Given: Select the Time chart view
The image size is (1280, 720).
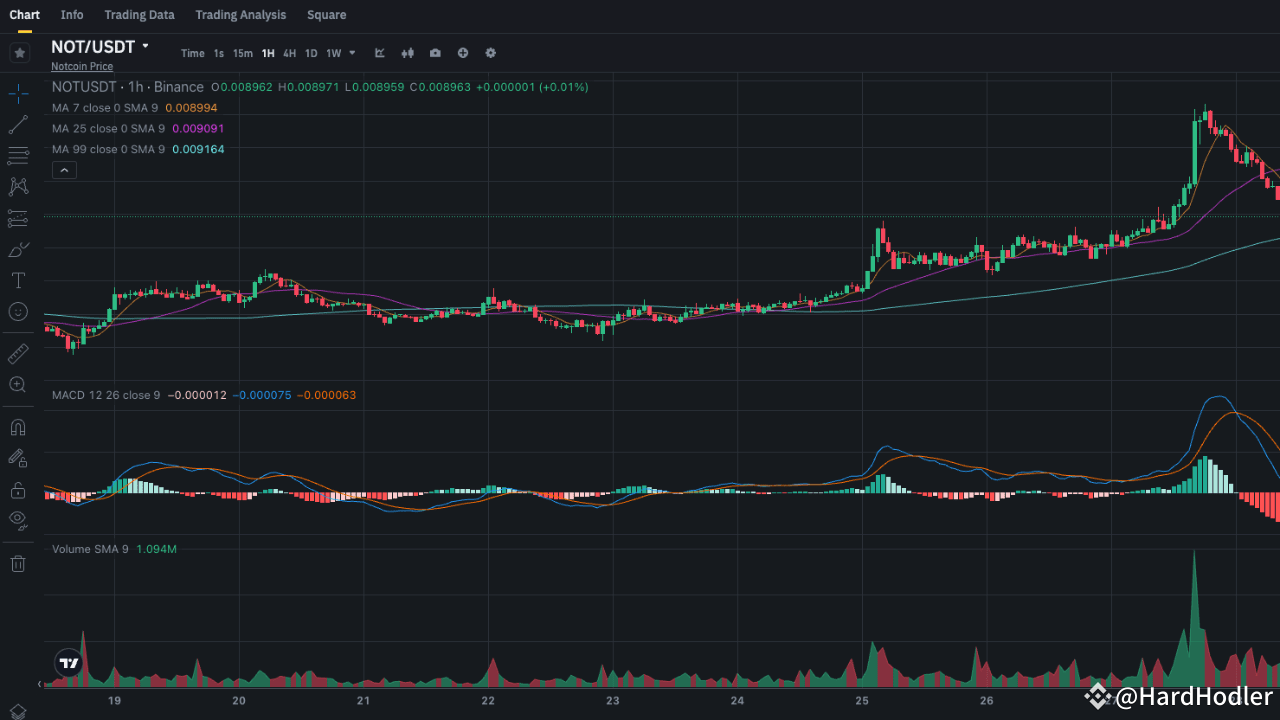Looking at the screenshot, I should point(192,53).
